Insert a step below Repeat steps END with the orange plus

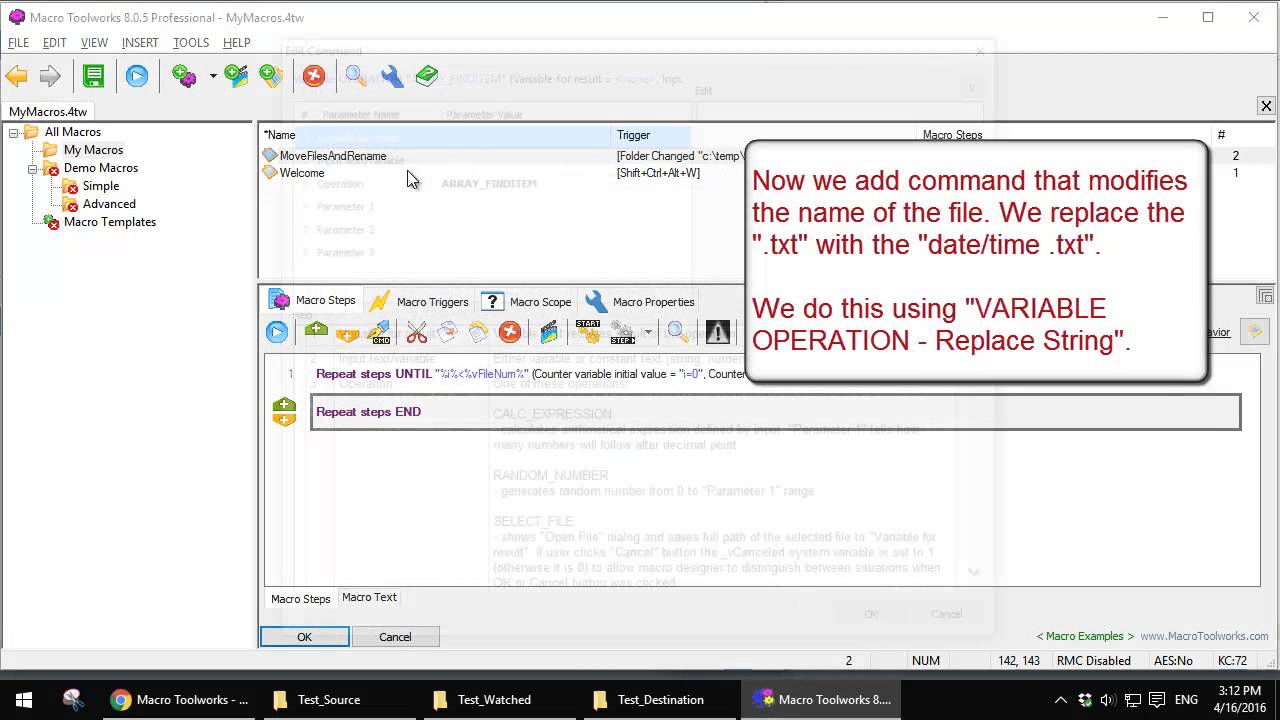point(284,419)
